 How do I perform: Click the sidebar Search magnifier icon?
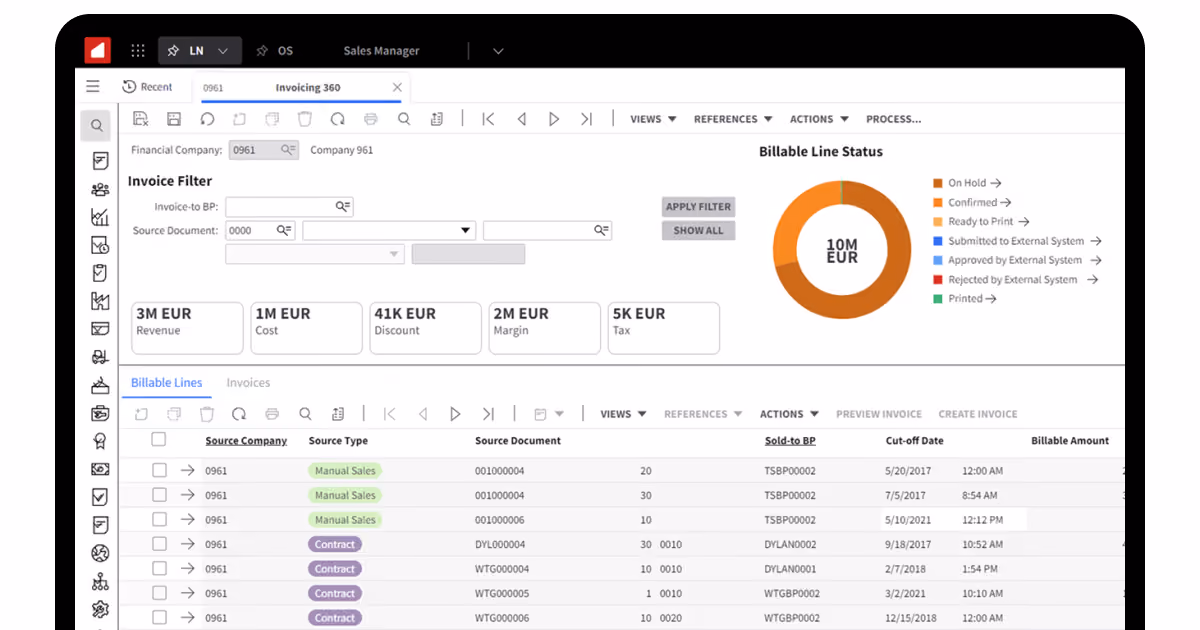point(97,125)
